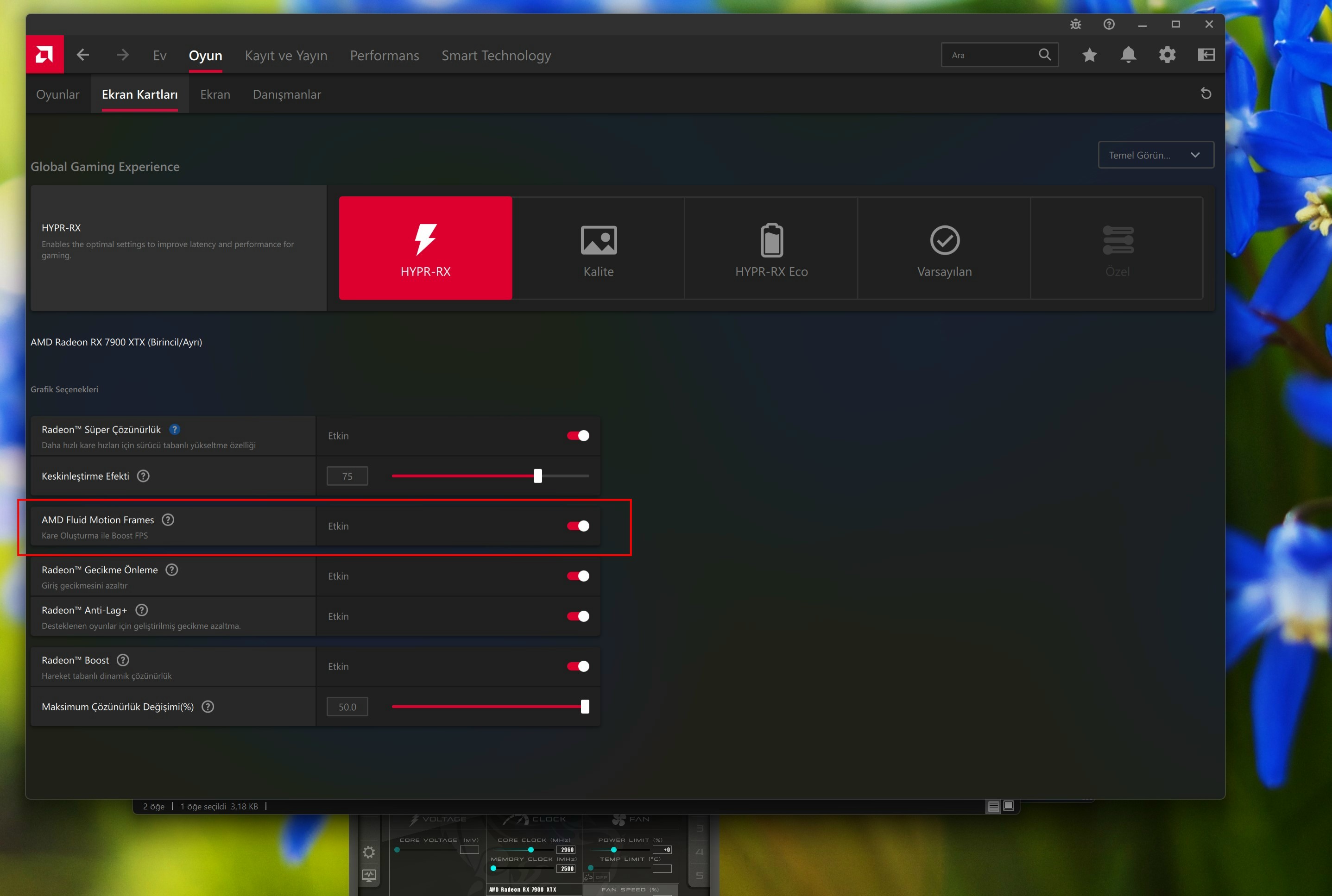Click Afterburner monitor graph icon

coord(369,876)
